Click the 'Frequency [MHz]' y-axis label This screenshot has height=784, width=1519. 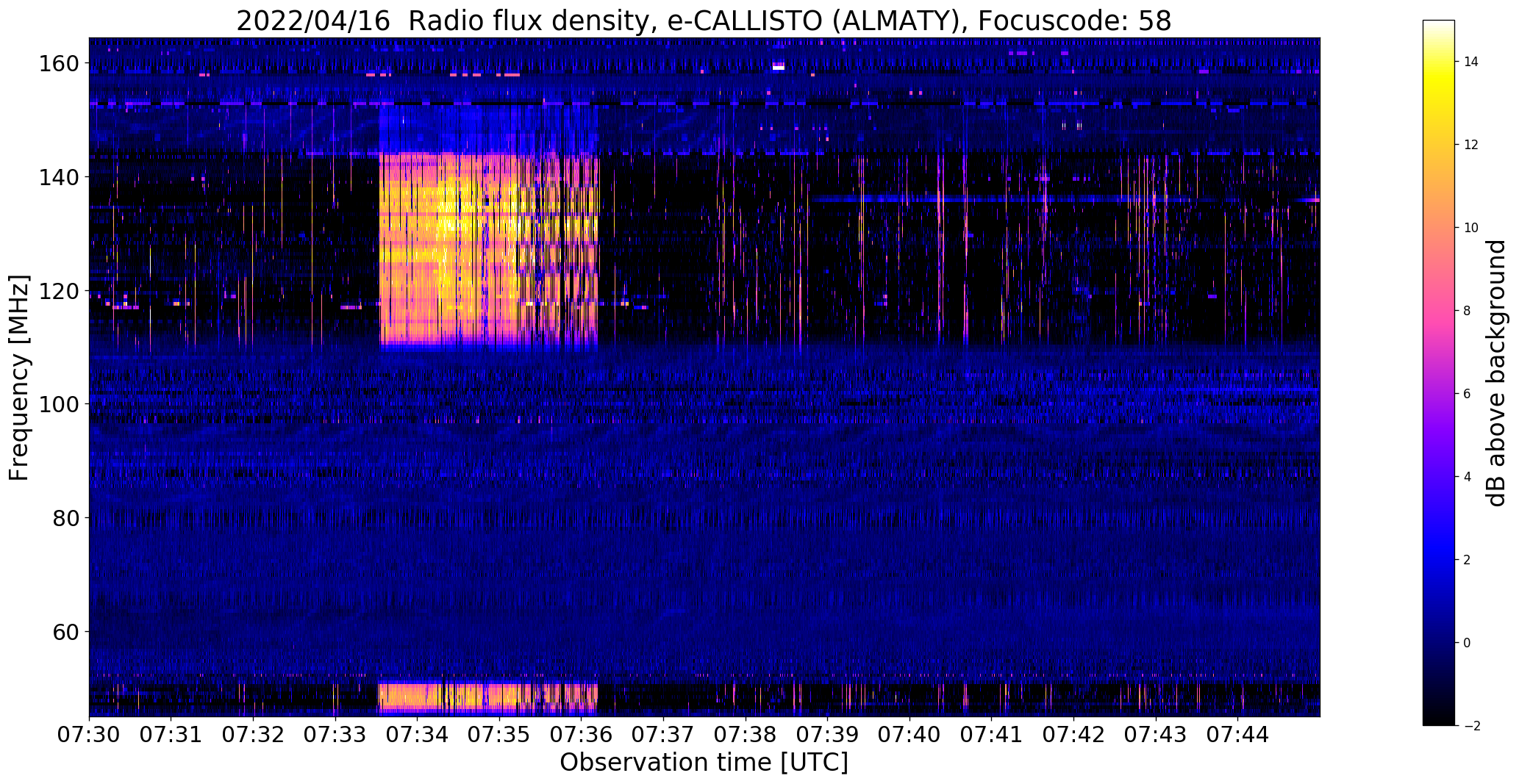19,378
